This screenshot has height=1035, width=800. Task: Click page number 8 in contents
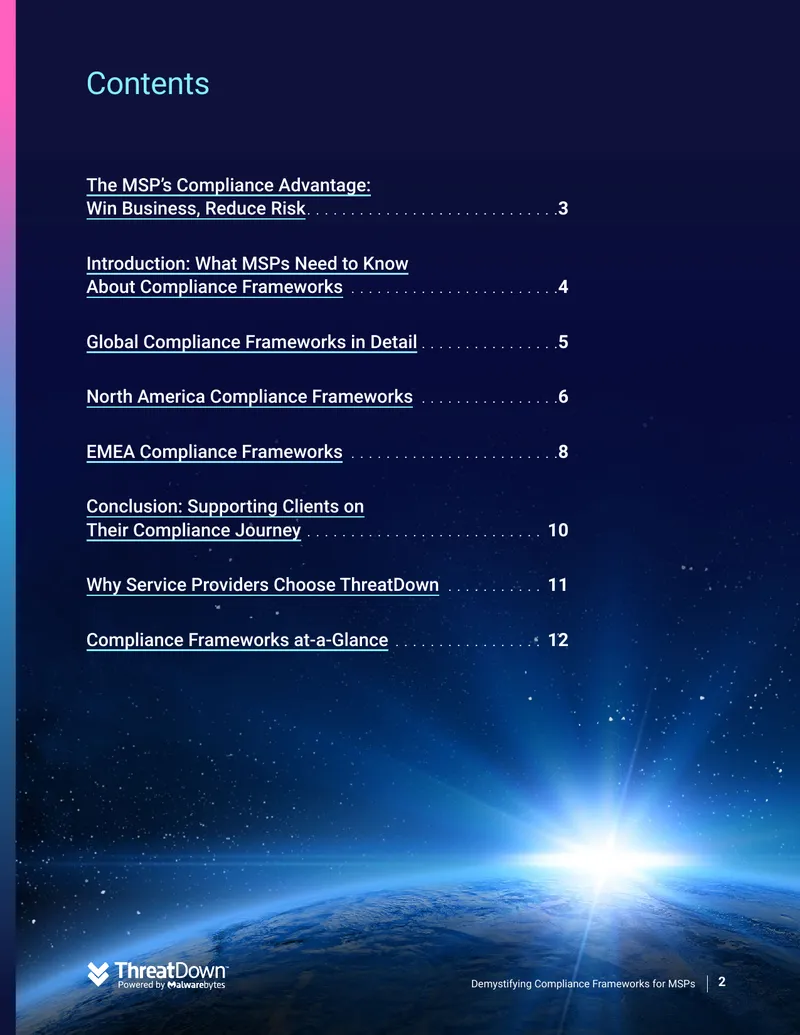pyautogui.click(x=563, y=451)
